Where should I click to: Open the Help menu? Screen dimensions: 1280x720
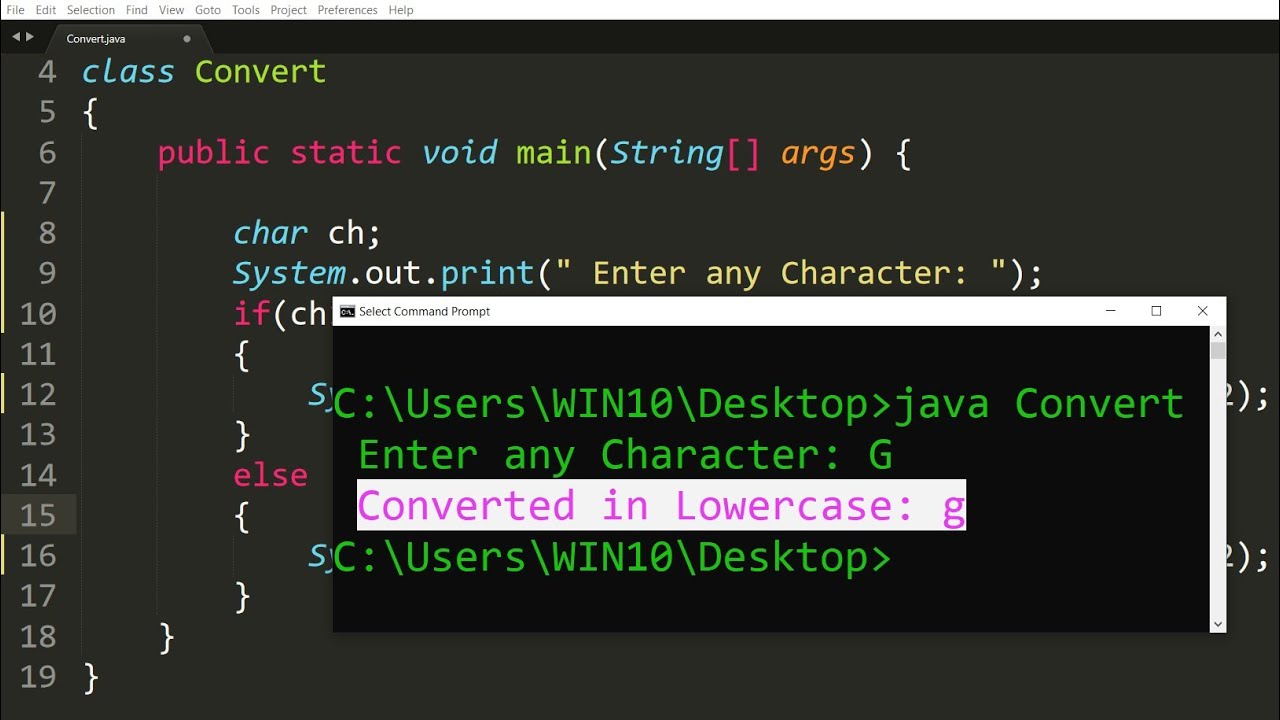coord(401,10)
